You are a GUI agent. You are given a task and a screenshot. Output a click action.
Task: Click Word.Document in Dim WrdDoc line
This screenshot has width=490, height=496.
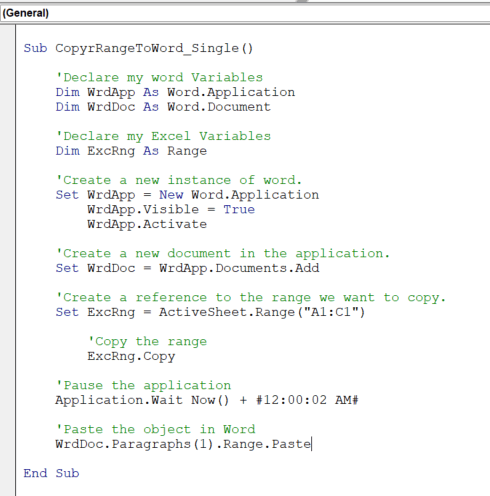pos(219,107)
